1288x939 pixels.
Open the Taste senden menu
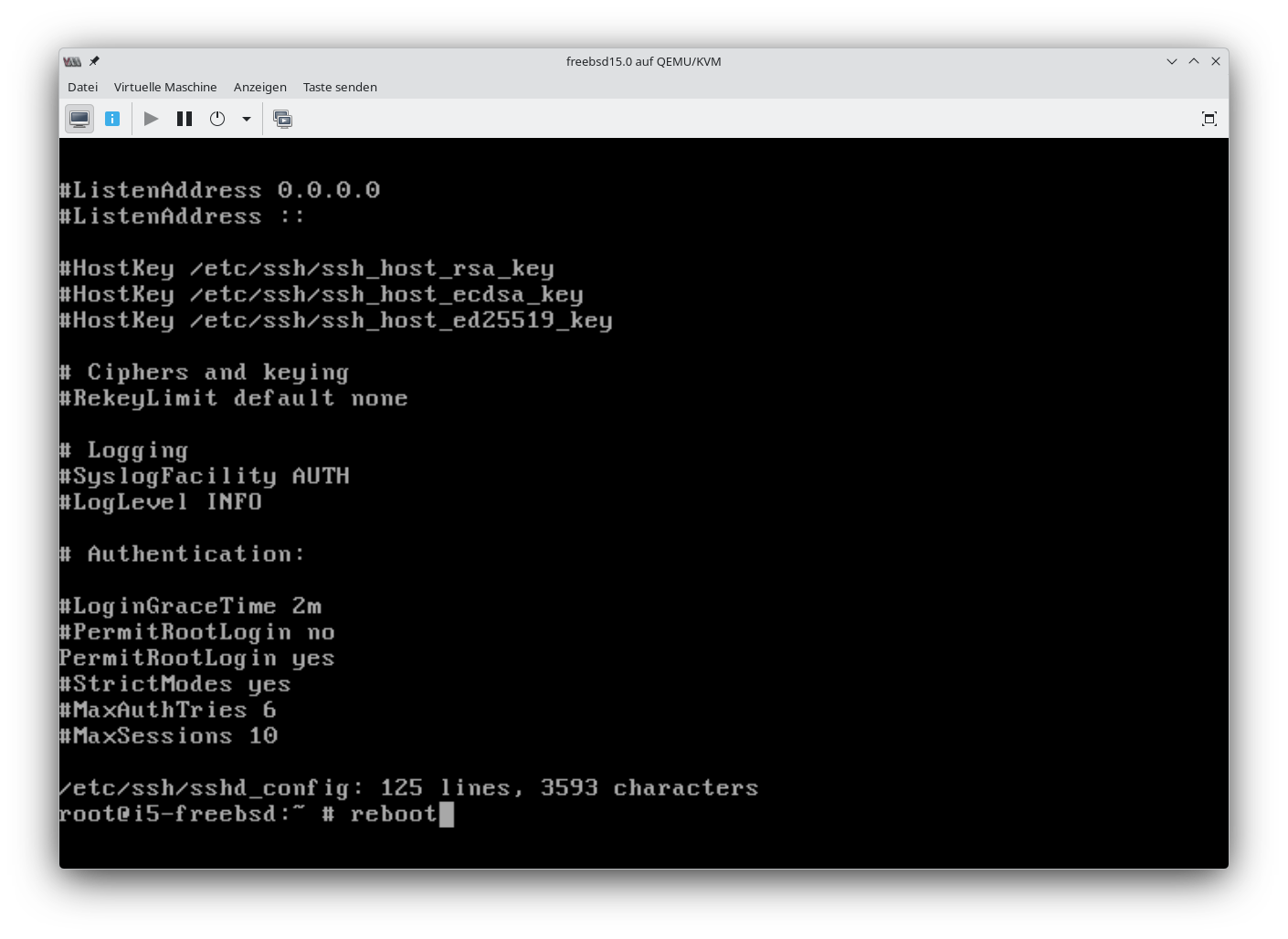340,87
